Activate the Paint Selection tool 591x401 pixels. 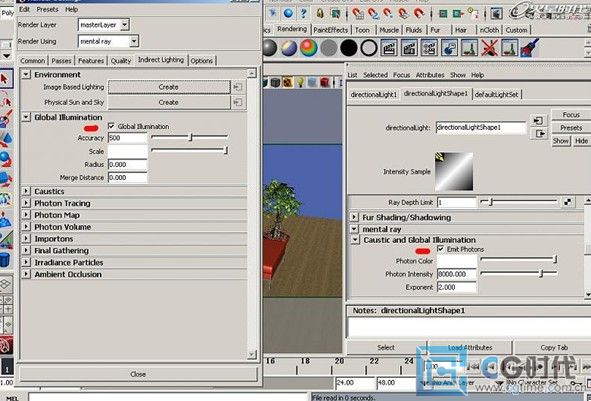[x=5, y=118]
